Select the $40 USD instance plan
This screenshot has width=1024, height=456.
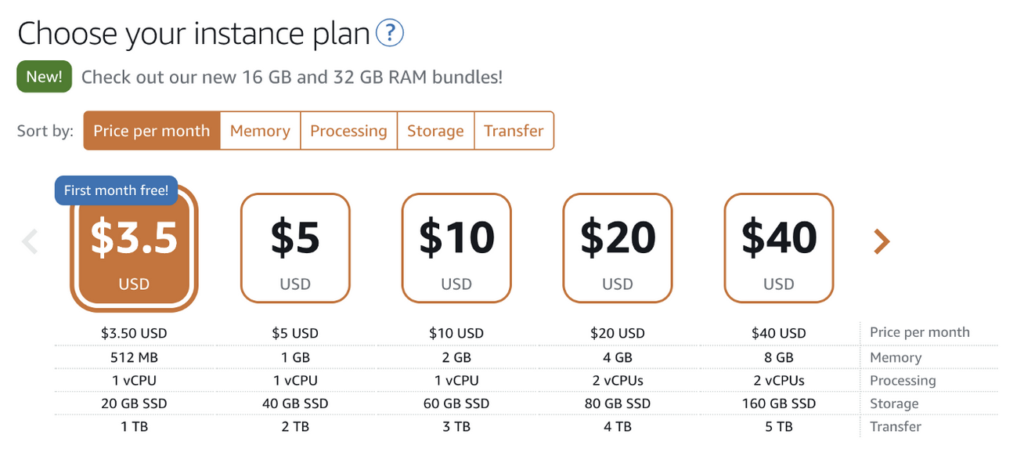778,248
